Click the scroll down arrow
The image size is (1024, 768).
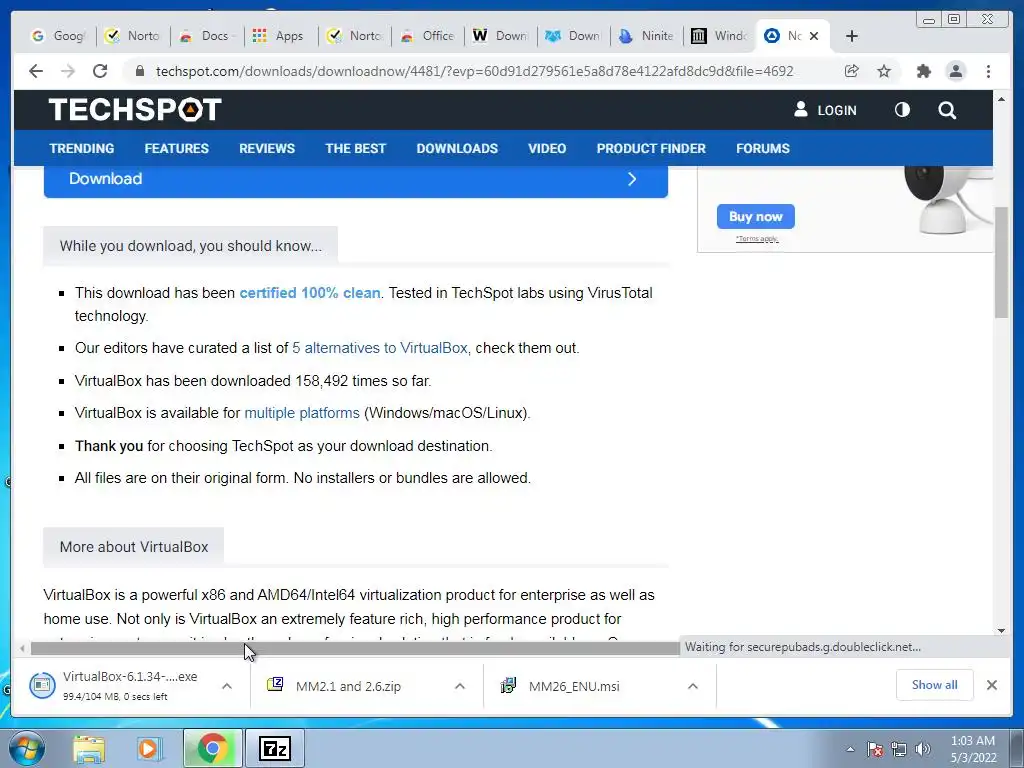pos(1002,631)
